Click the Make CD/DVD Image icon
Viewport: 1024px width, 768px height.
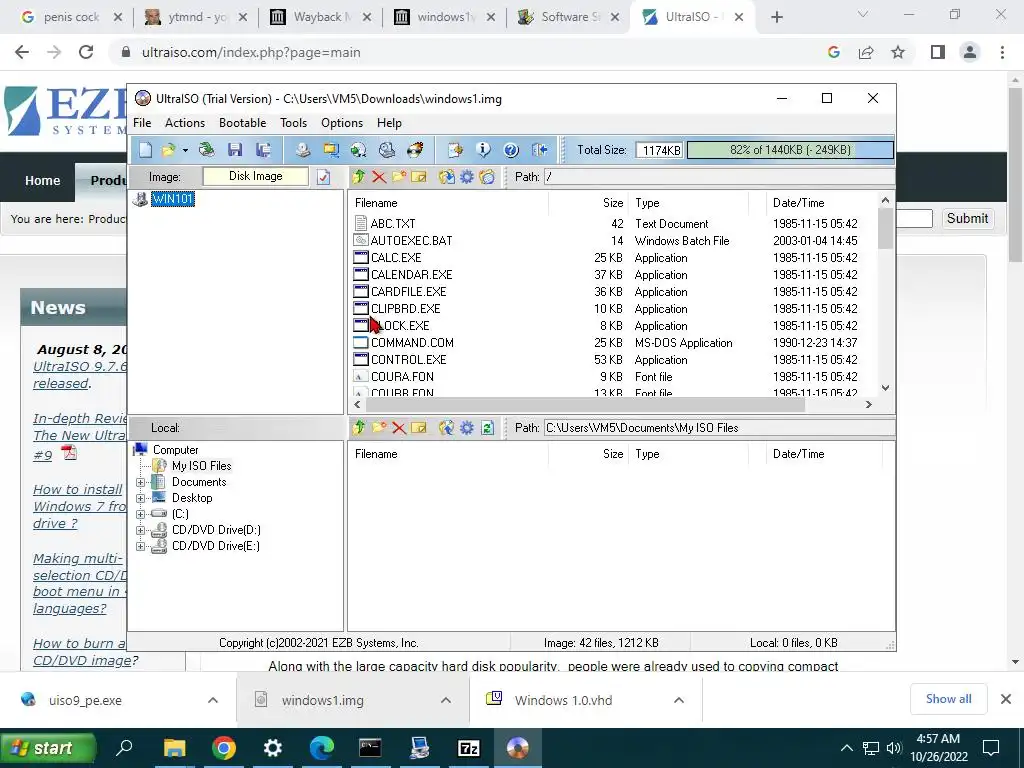pos(302,150)
